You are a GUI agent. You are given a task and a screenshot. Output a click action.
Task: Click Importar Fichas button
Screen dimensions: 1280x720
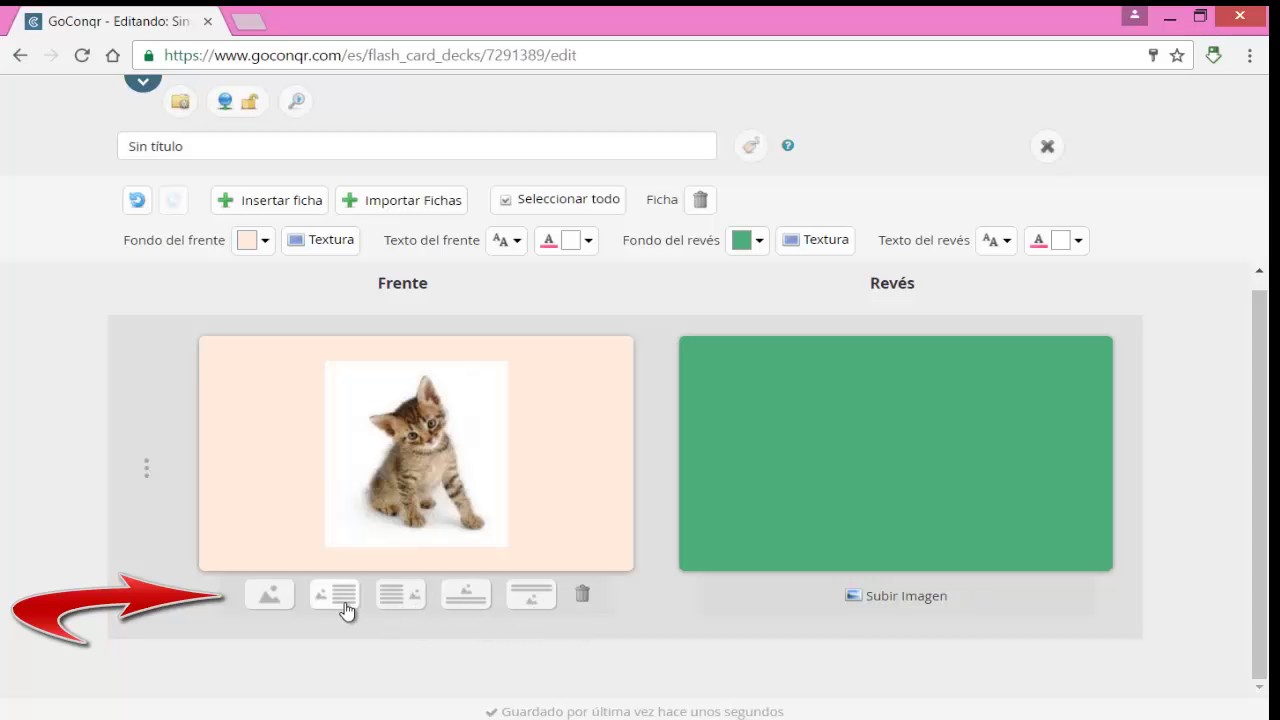(402, 200)
